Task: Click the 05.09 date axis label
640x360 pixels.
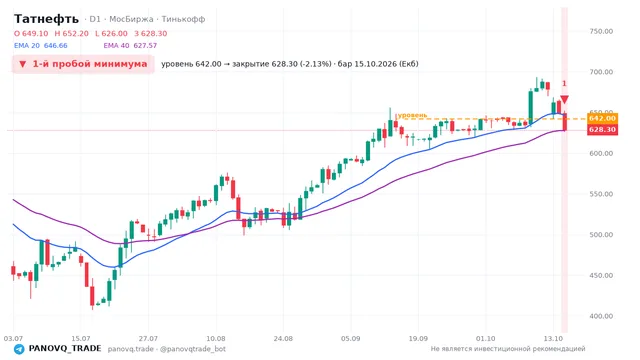Action: click(x=350, y=339)
